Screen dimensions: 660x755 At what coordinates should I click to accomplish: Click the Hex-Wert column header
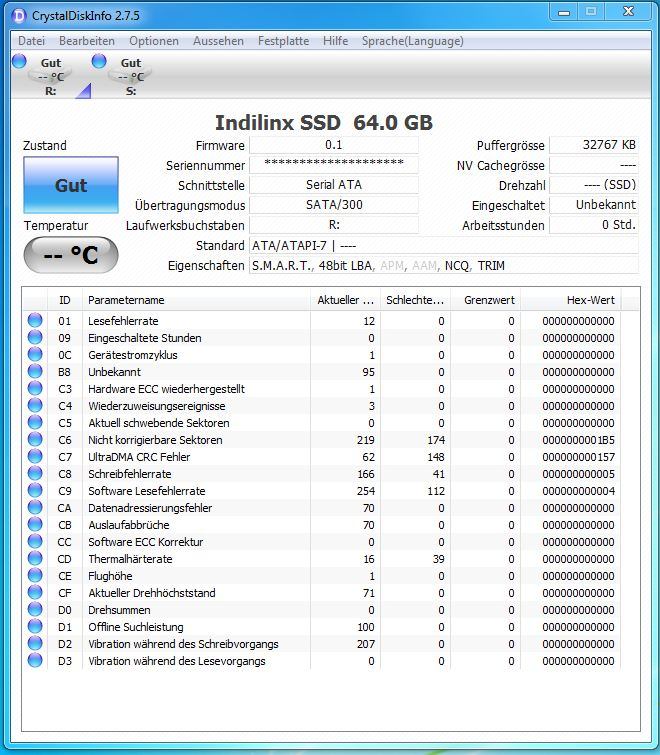[x=571, y=300]
